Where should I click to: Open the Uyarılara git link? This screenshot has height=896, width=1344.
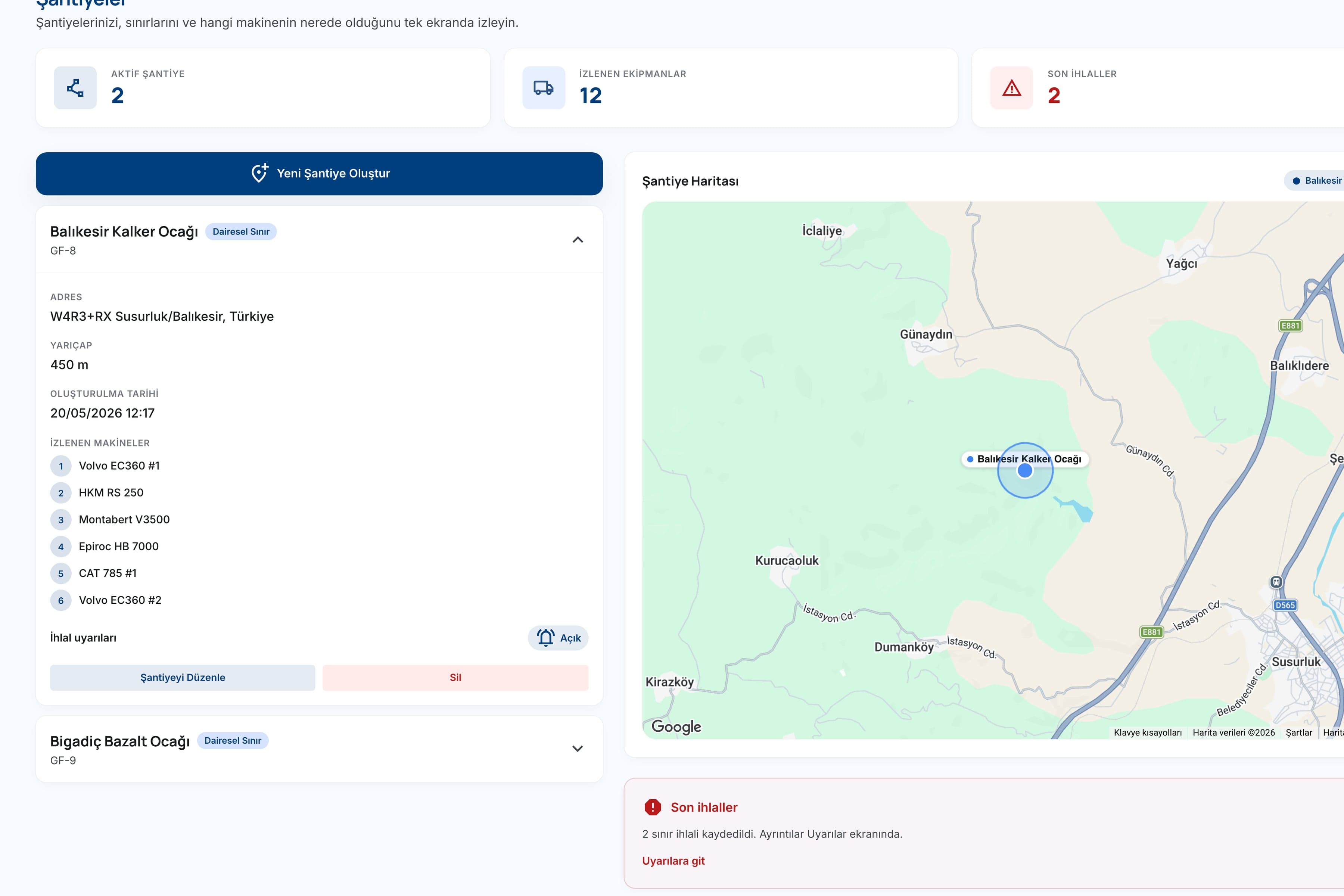pos(673,861)
